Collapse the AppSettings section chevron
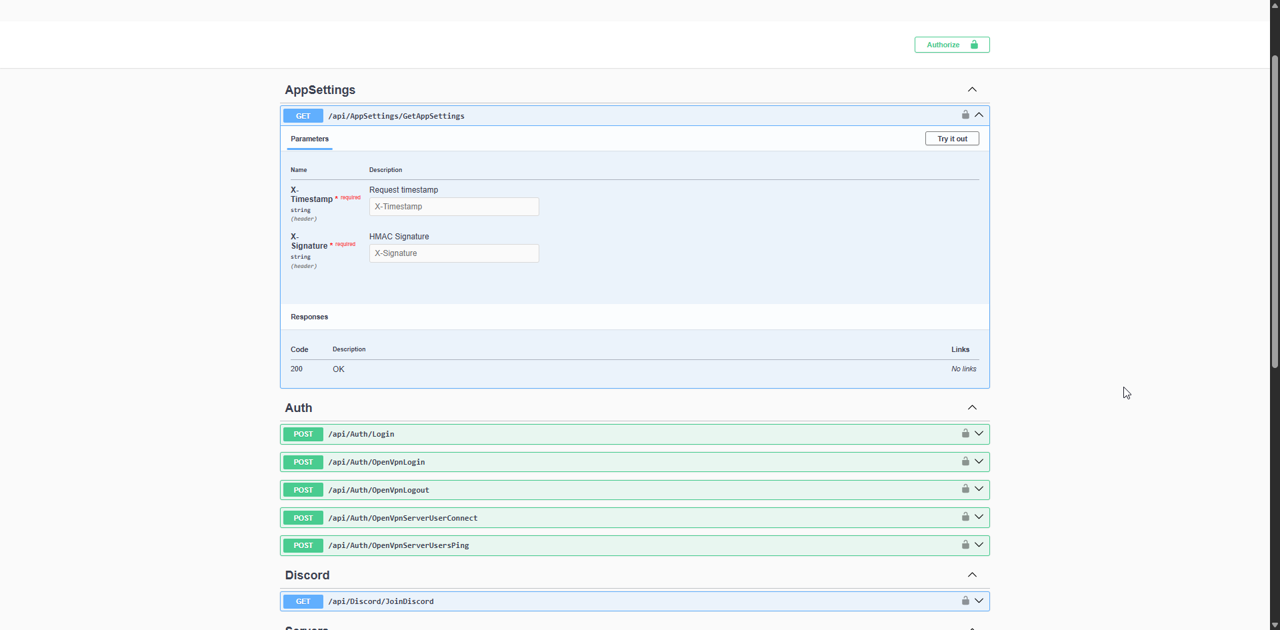 pyautogui.click(x=972, y=90)
